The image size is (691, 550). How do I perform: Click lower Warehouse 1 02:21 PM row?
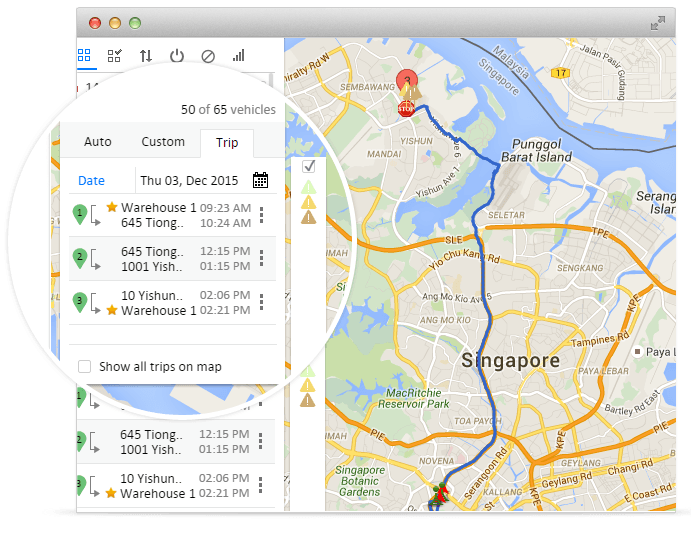tap(176, 486)
